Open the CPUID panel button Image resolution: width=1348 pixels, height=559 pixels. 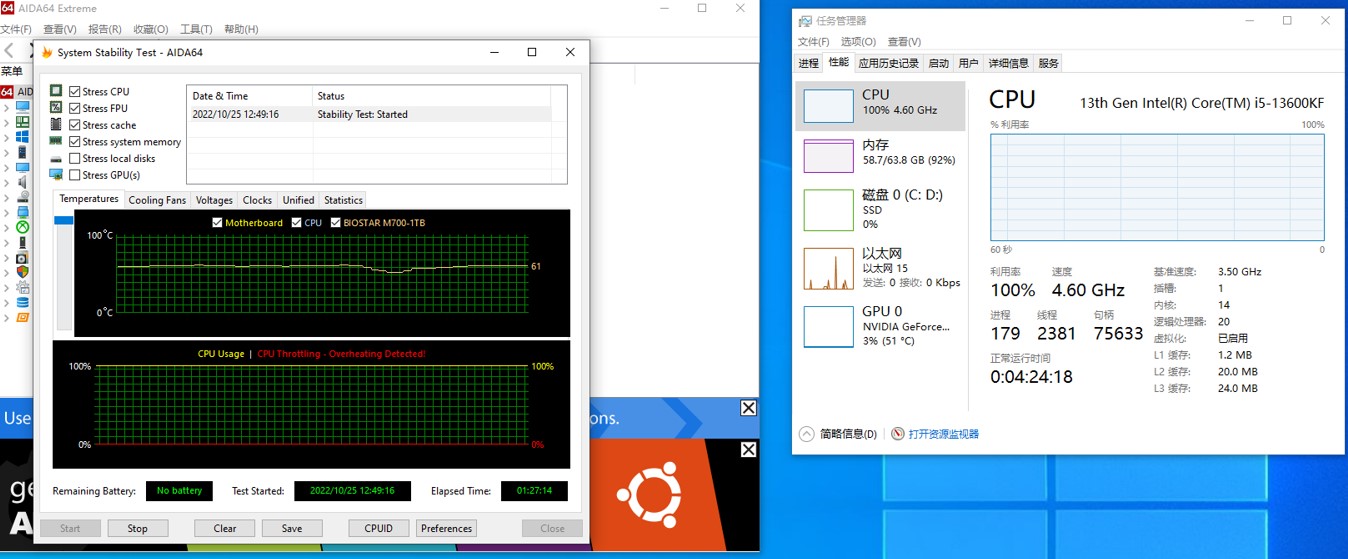379,528
